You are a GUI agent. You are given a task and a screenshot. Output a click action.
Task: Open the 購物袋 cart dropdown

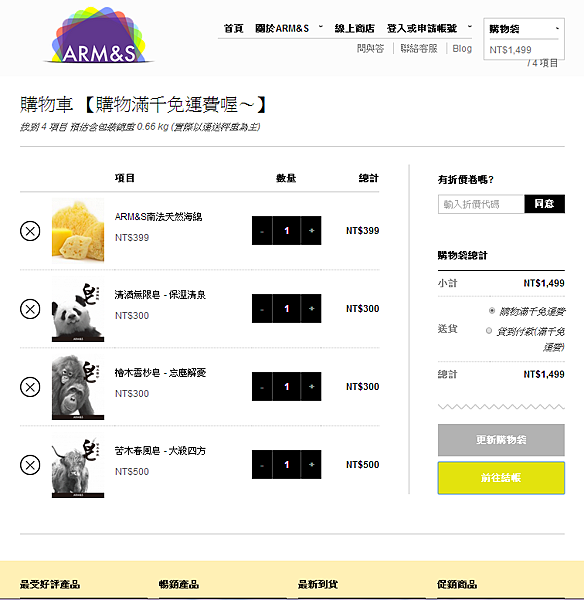pos(524,29)
